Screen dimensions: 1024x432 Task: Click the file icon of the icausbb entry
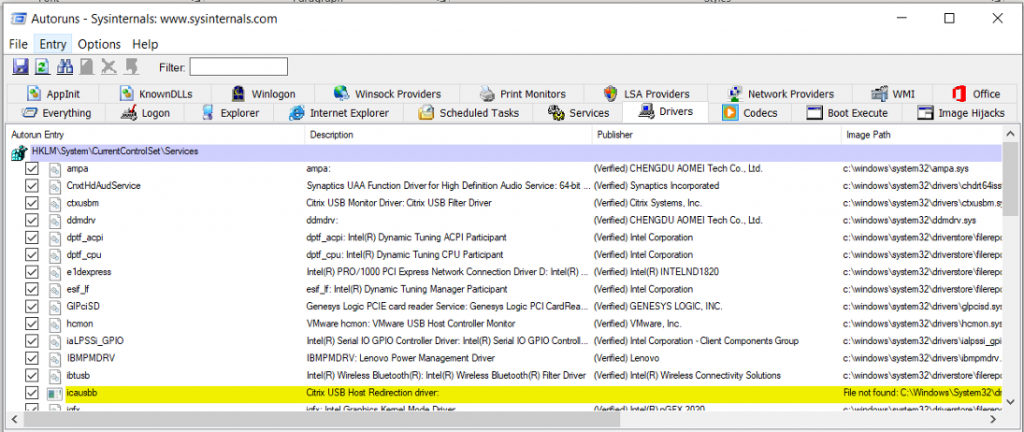click(55, 393)
